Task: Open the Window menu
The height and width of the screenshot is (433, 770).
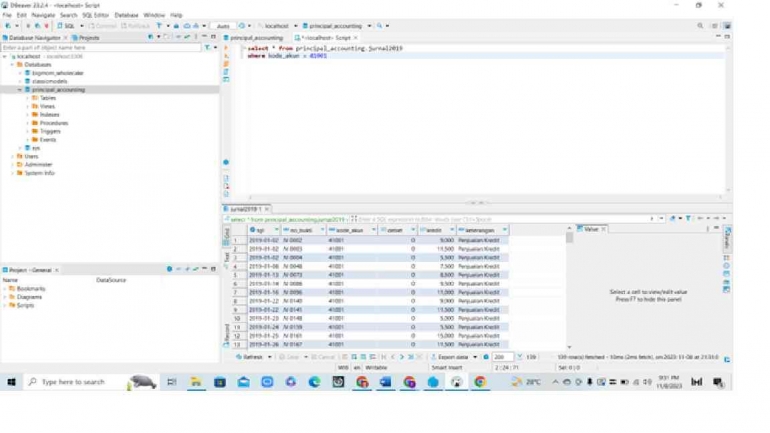Action: coord(154,15)
